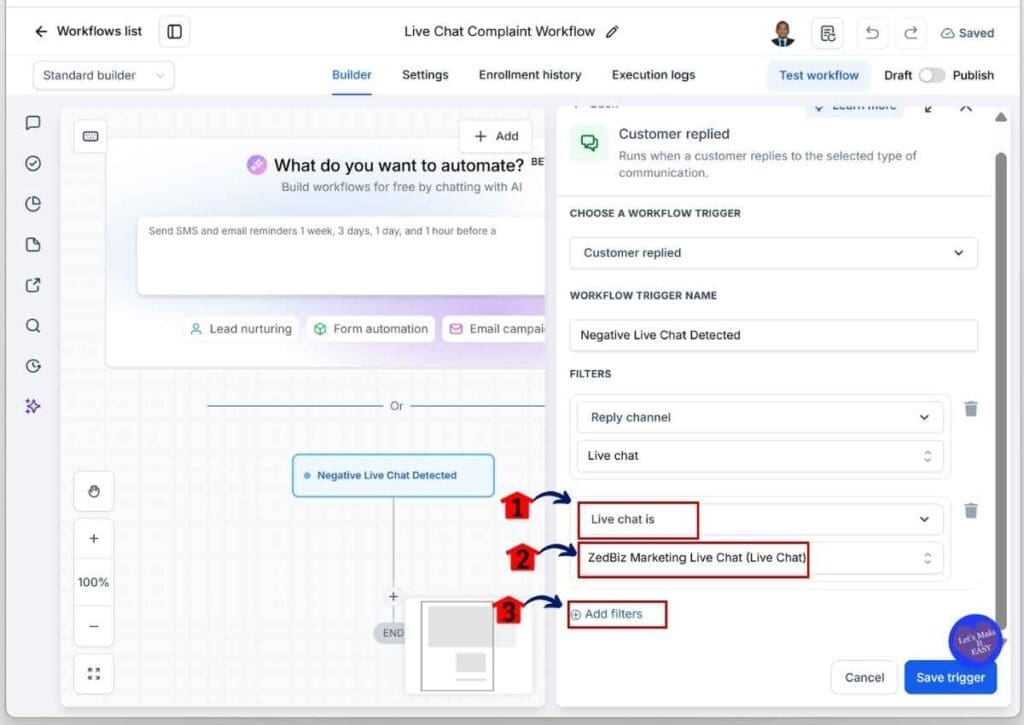Image resolution: width=1024 pixels, height=725 pixels.
Task: Delete the Reply channel filter
Action: click(971, 409)
